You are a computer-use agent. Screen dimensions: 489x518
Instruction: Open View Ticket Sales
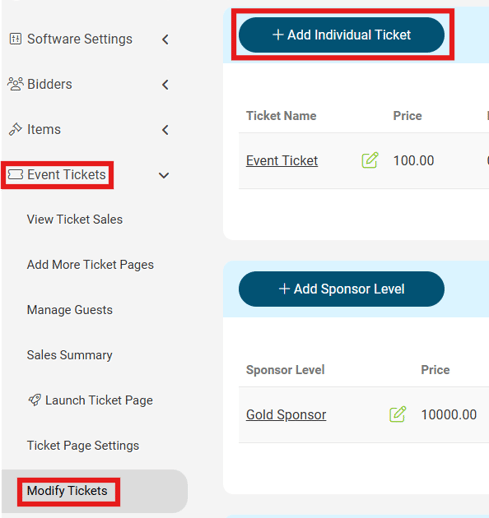[75, 219]
